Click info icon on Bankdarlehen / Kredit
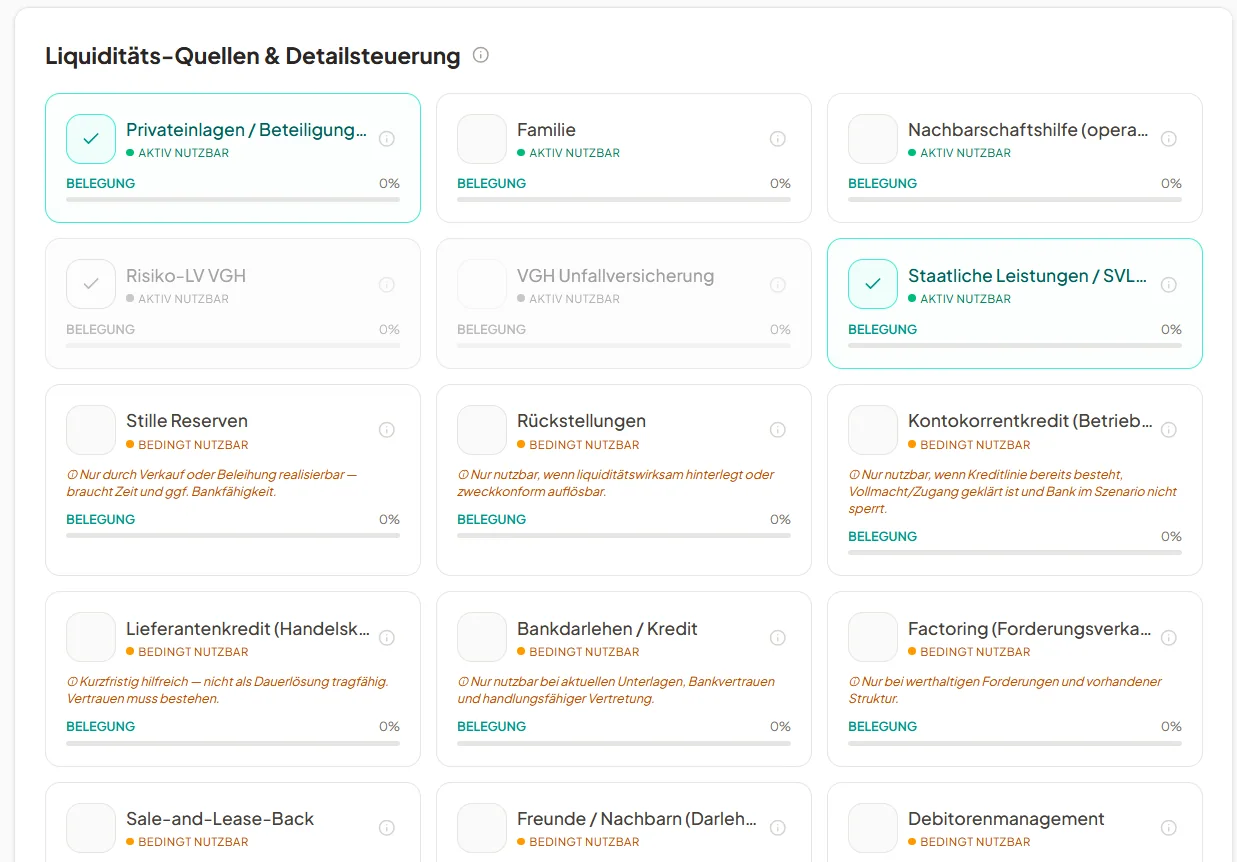 (x=778, y=638)
